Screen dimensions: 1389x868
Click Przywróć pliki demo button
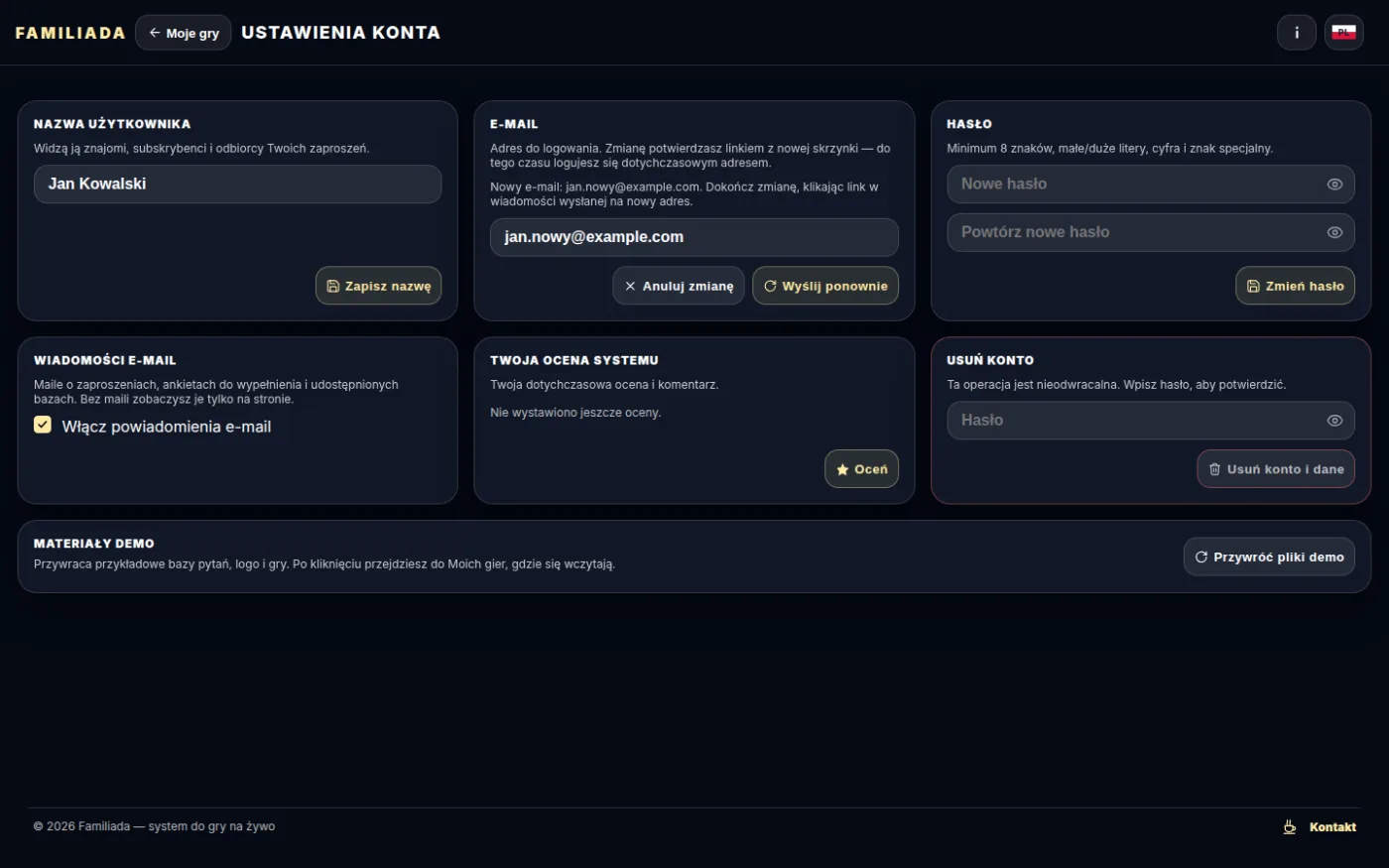(1269, 558)
